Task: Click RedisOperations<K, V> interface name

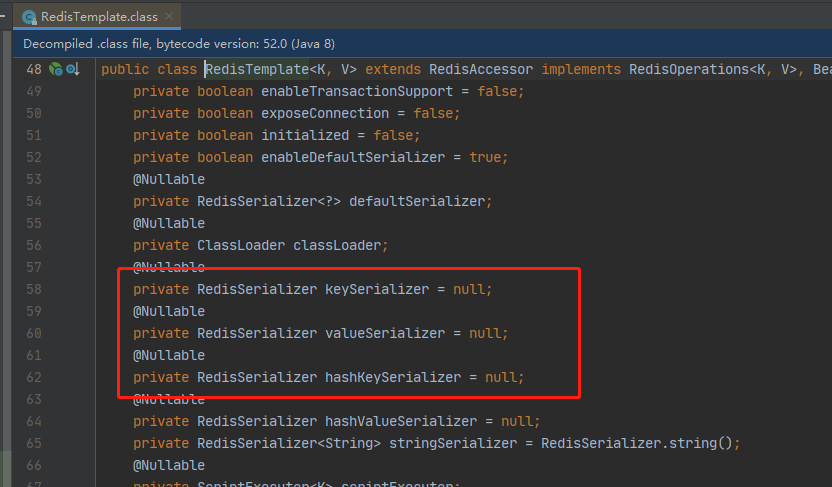Action: pyautogui.click(x=713, y=69)
